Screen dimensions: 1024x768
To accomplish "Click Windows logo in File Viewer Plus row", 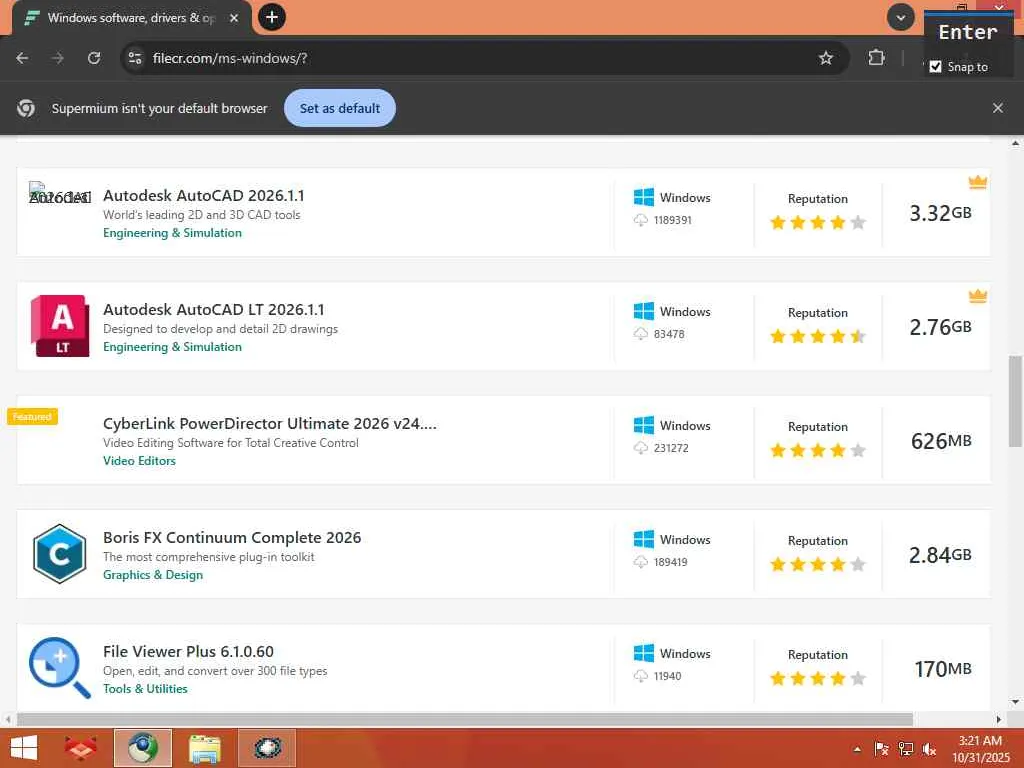I will coord(643,653).
